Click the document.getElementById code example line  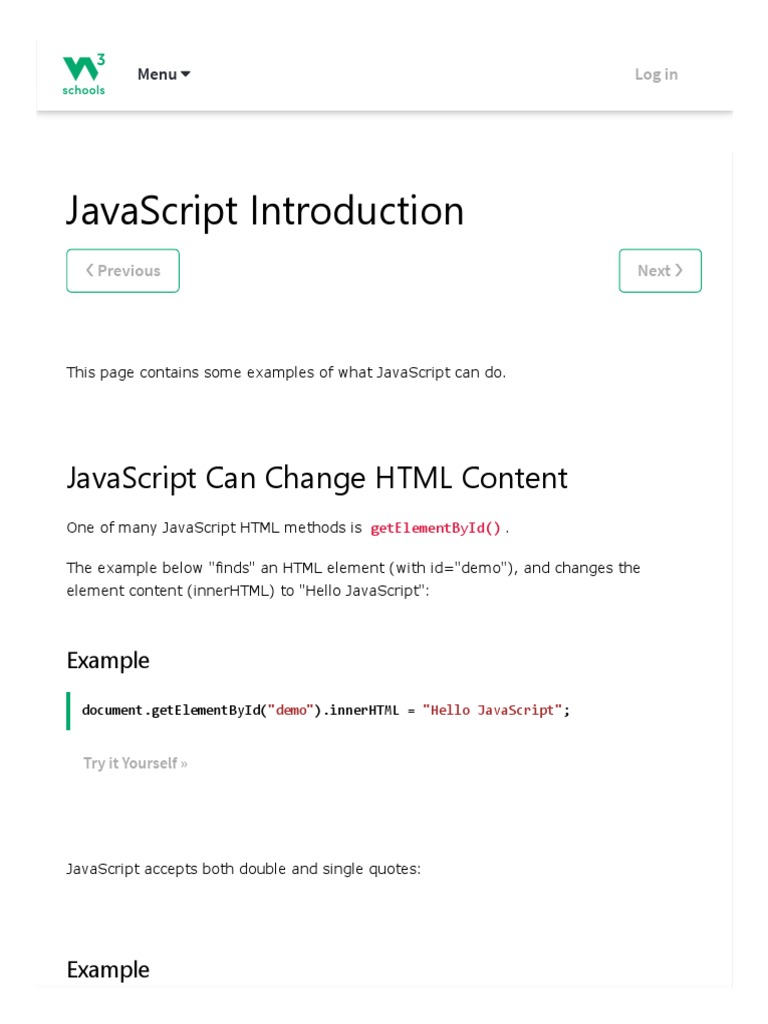pyautogui.click(x=325, y=710)
